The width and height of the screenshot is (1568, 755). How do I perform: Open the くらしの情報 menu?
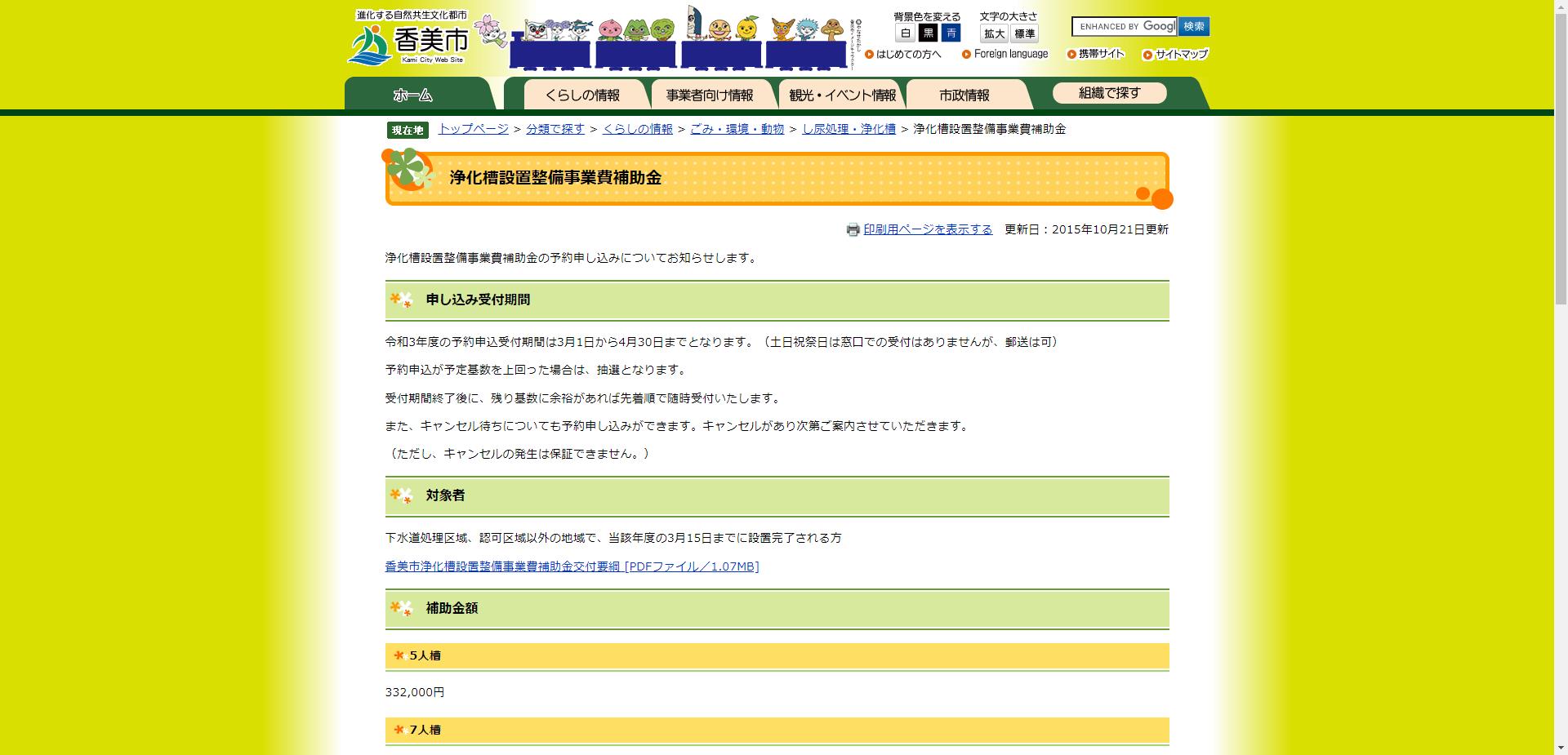585,94
